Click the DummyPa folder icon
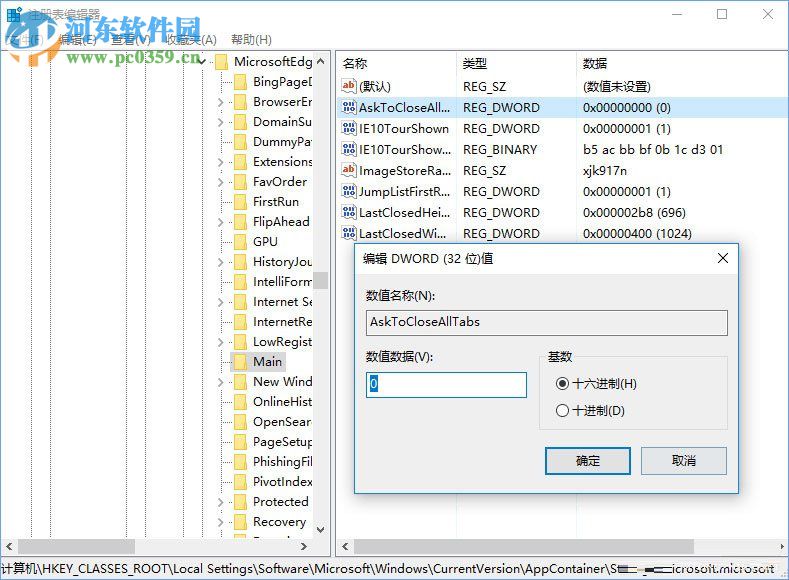The width and height of the screenshot is (789, 580). point(241,142)
